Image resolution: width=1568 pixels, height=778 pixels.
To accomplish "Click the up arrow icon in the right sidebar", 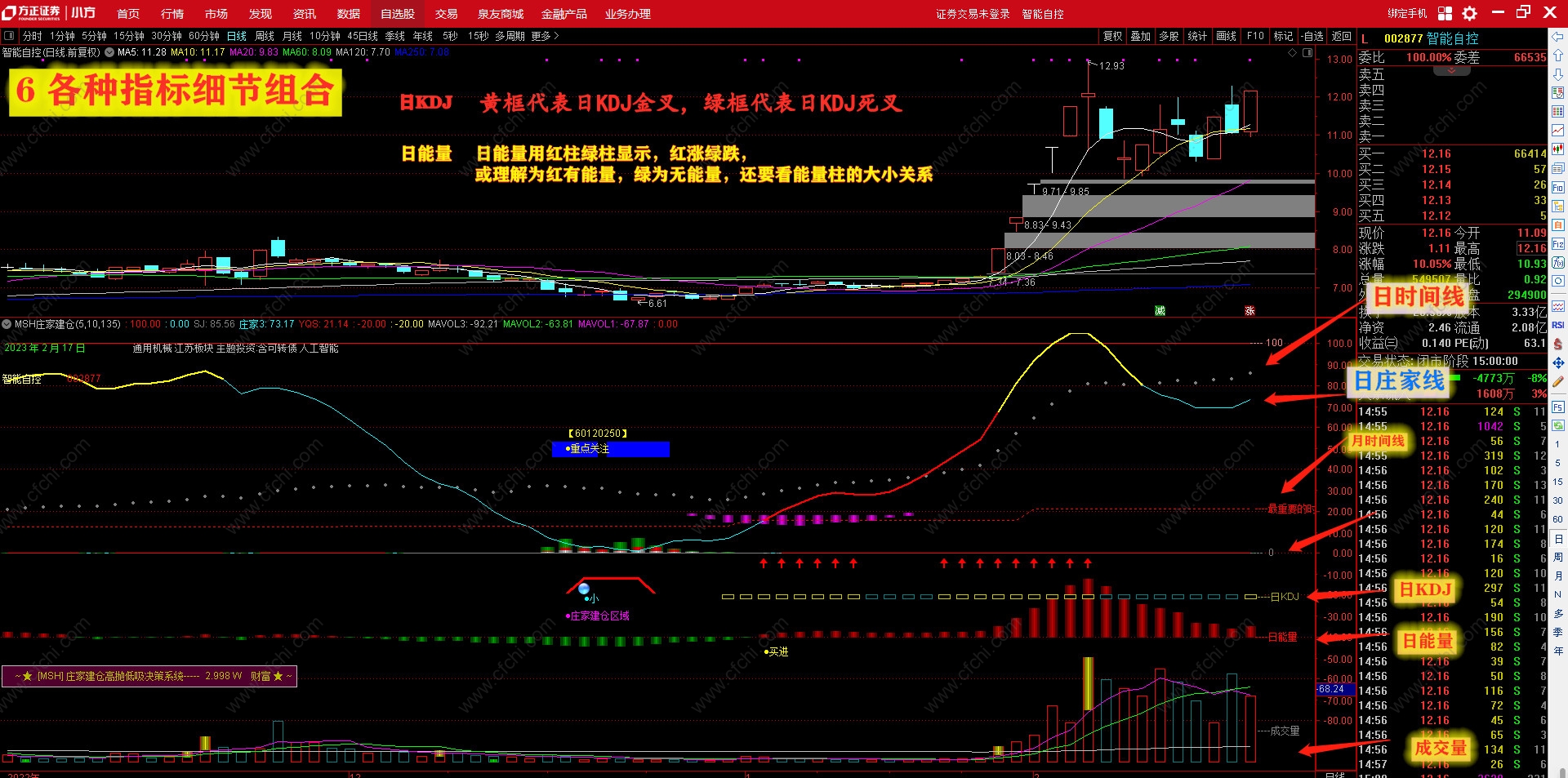I will [1558, 55].
